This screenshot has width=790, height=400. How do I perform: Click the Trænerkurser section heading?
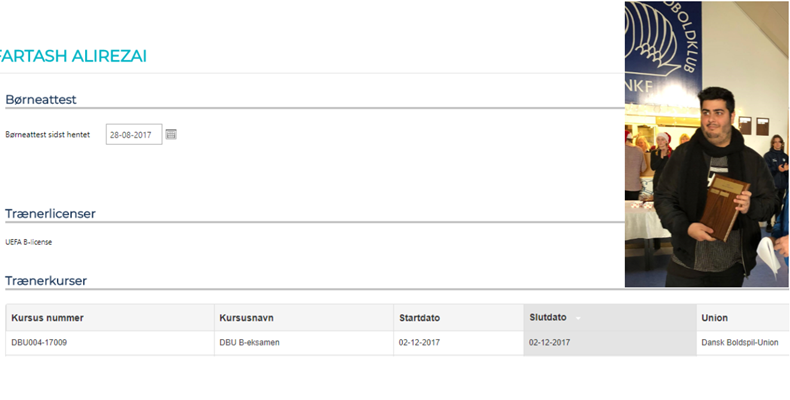46,281
